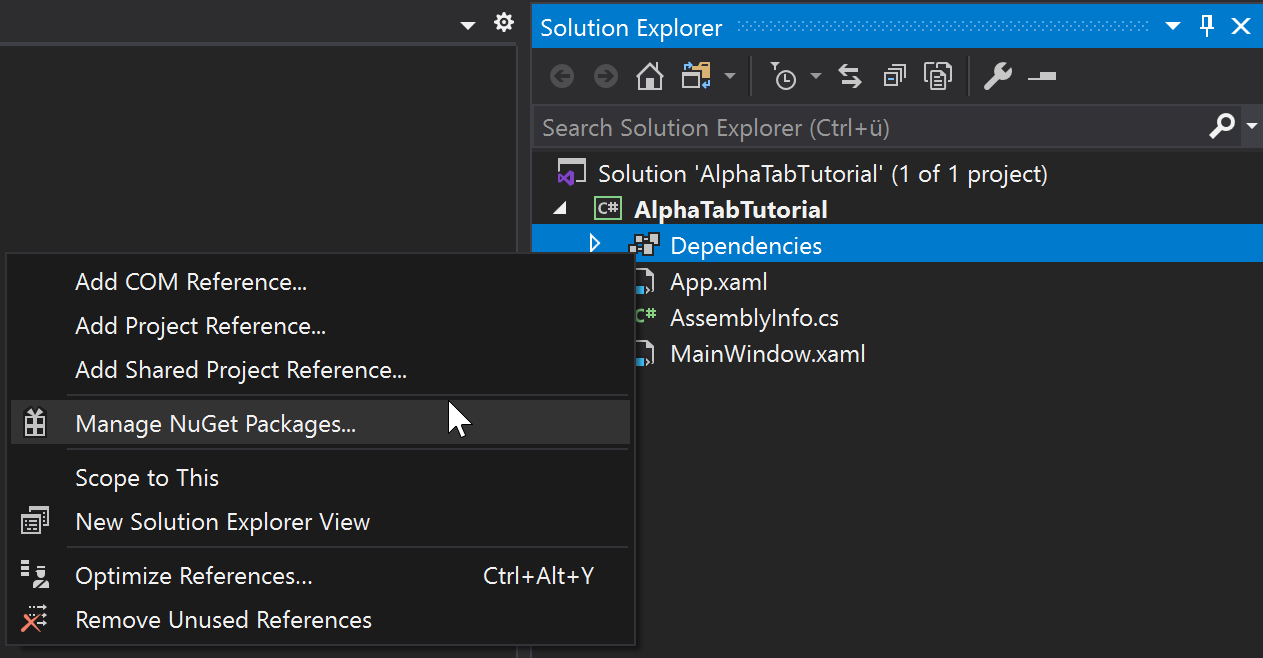1263x658 pixels.
Task: Click the magnifier search icon
Action: pos(1222,127)
